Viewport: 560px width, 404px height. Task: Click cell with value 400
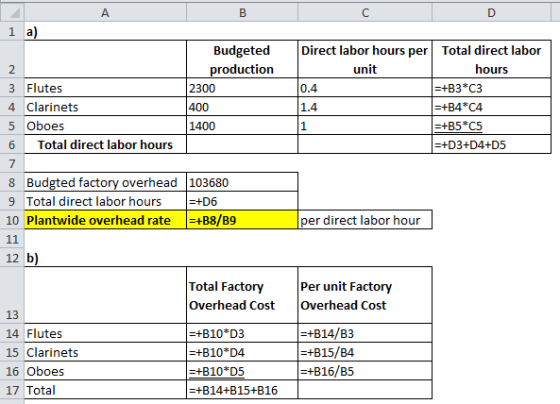[242, 107]
